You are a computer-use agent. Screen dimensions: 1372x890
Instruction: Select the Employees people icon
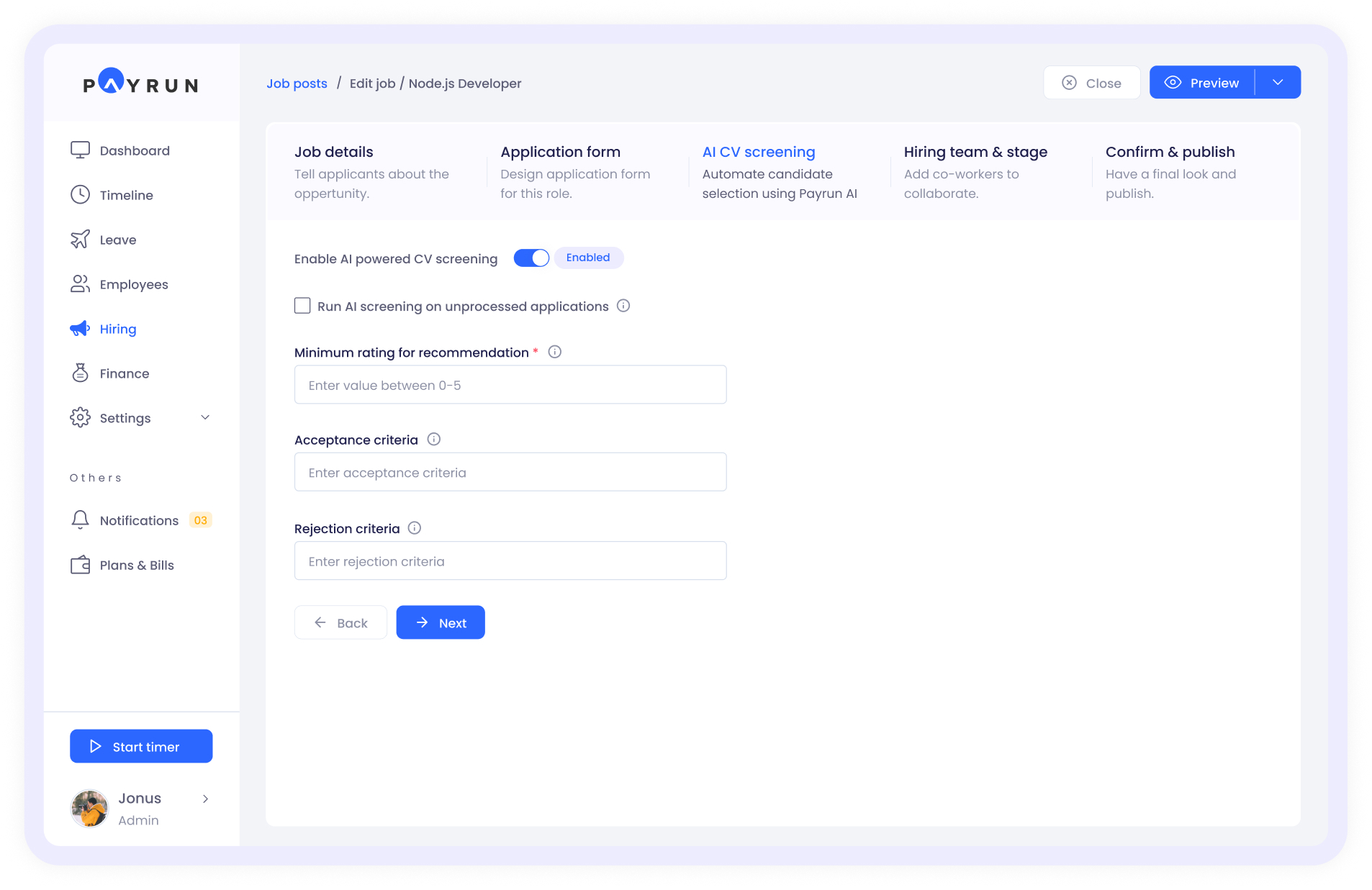[80, 284]
